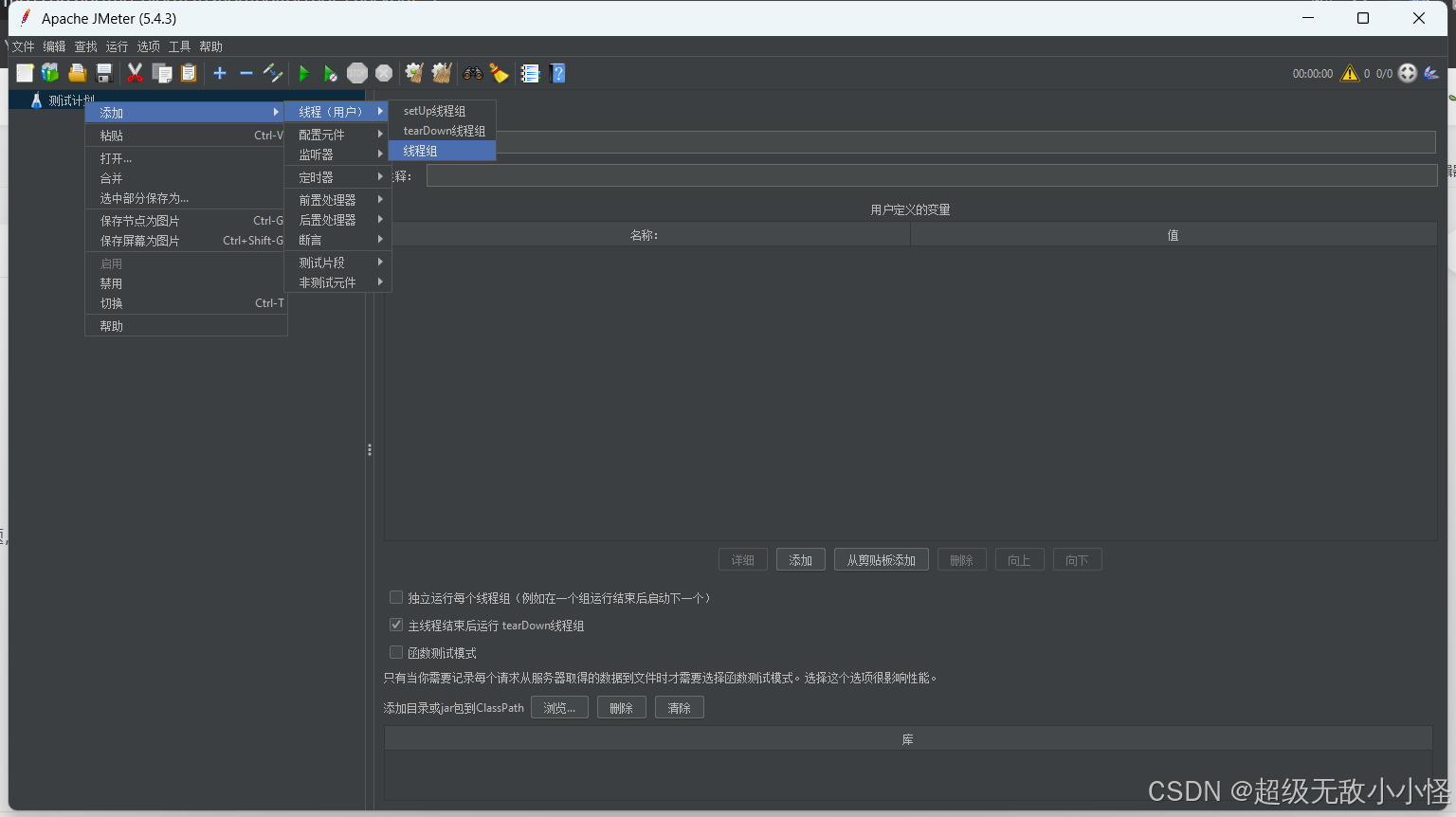Choose 选中部分保存为... entry
This screenshot has width=1456, height=817.
pyautogui.click(x=186, y=198)
